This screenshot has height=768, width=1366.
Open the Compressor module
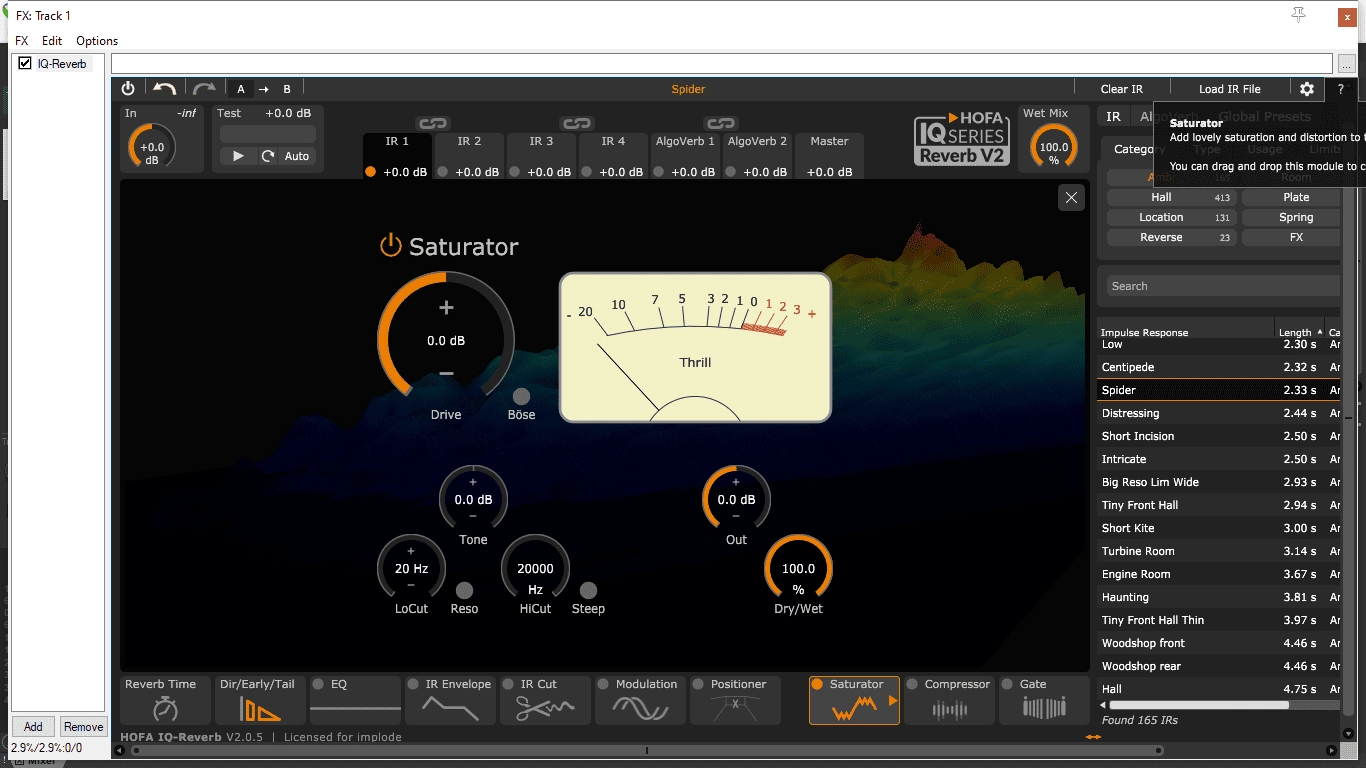click(x=949, y=700)
